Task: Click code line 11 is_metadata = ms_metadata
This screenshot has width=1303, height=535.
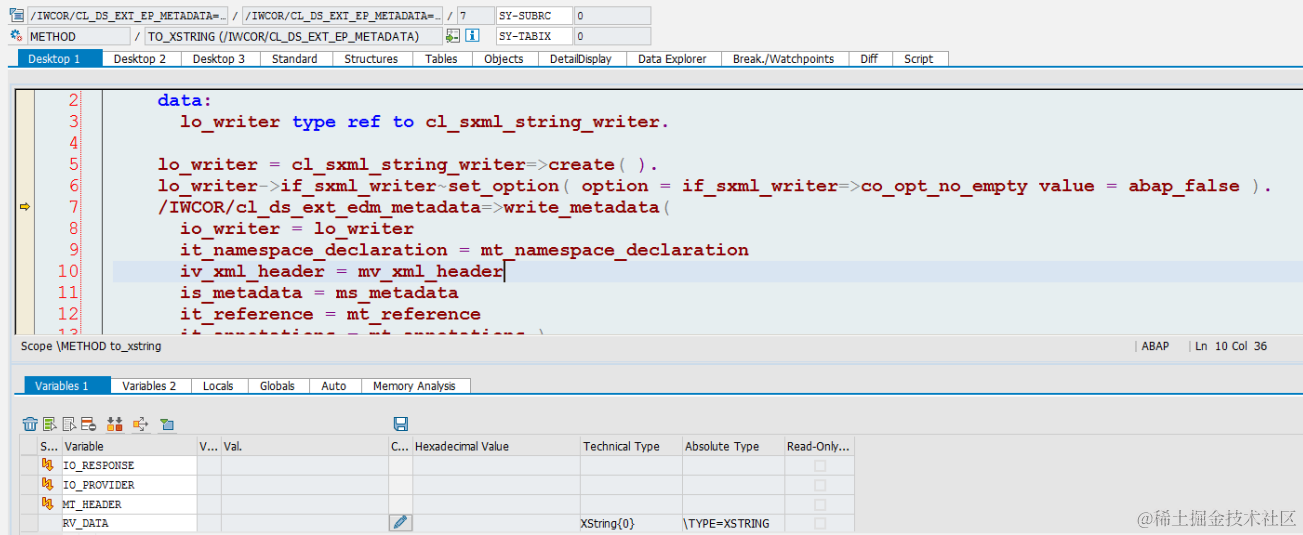Action: (x=319, y=292)
